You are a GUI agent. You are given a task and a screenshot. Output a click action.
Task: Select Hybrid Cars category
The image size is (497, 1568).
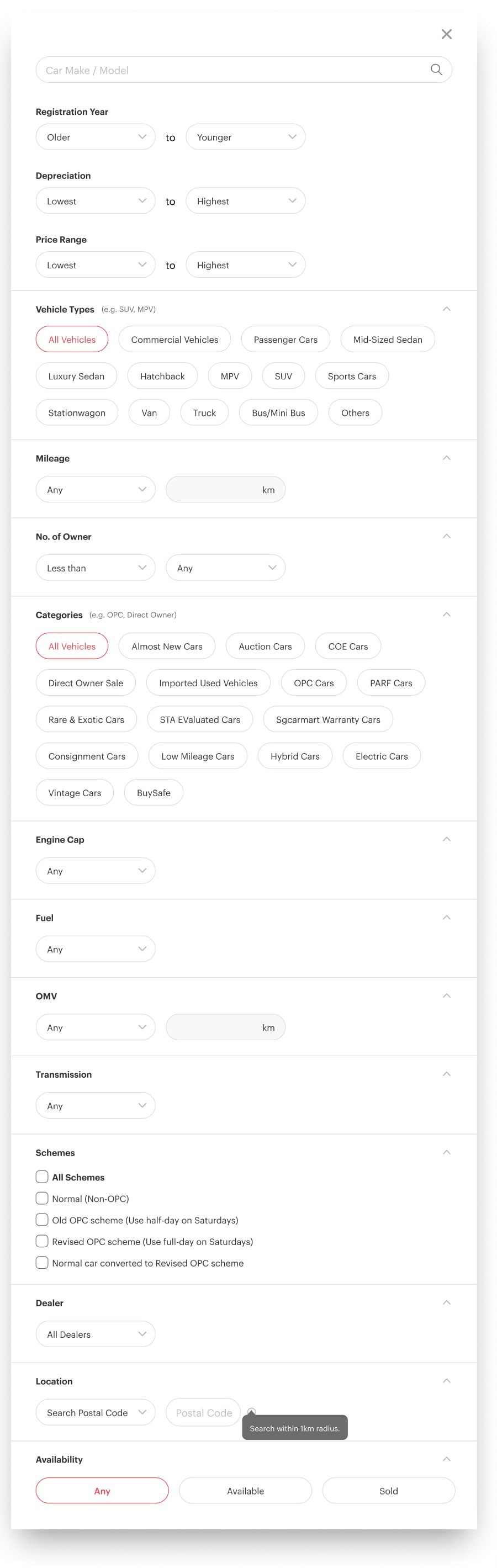295,755
